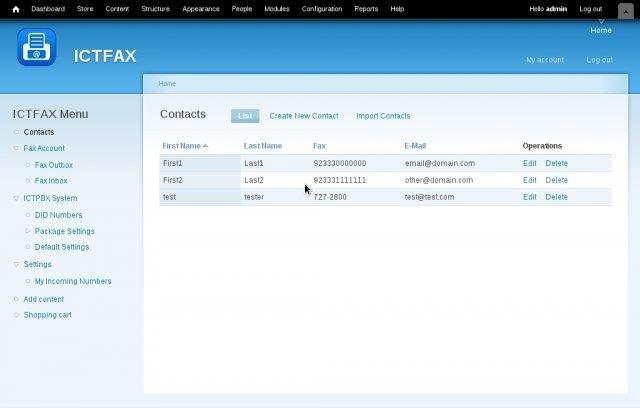This screenshot has height=408, width=640.
Task: Click the sort arrow next to First Name
Action: click(205, 146)
